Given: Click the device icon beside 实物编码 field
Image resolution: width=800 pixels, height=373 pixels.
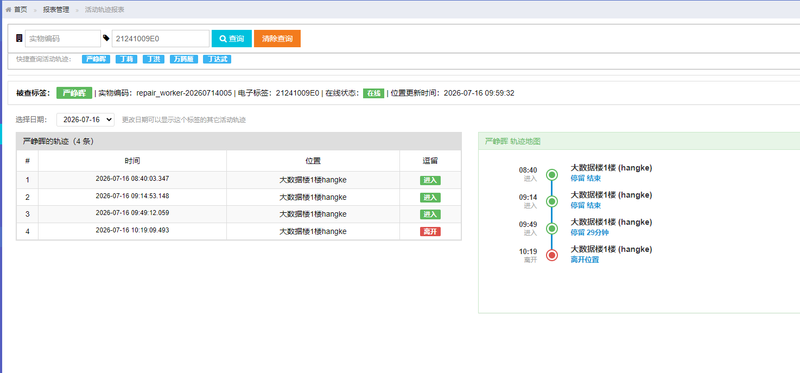Looking at the screenshot, I should click(19, 38).
